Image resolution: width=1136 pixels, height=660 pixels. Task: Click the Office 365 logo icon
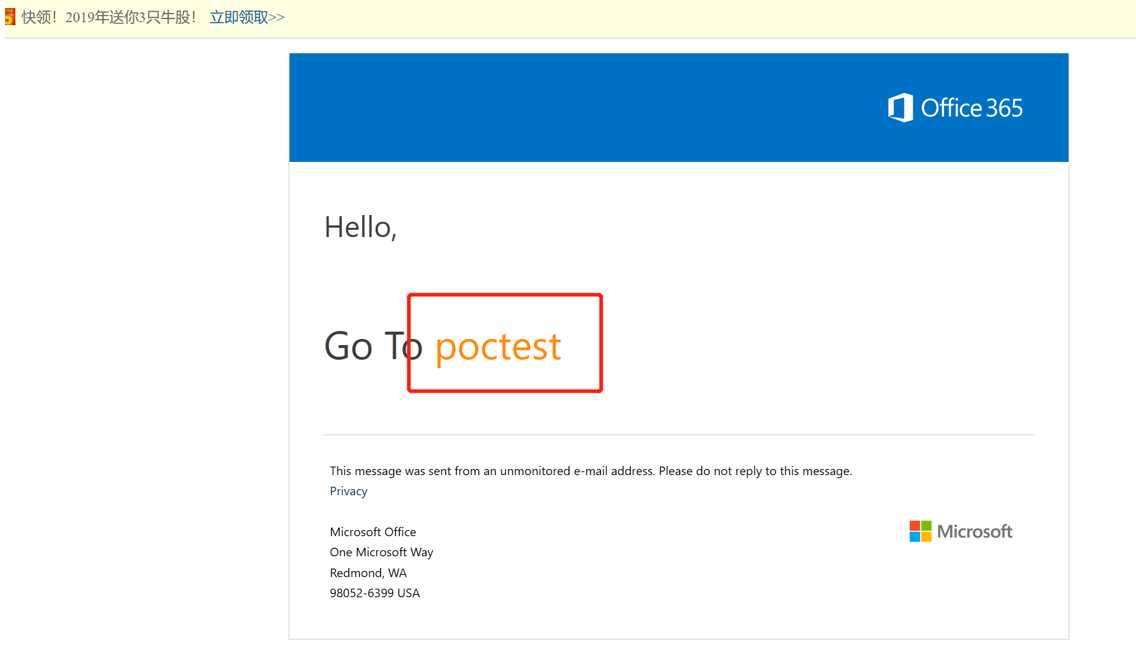coord(901,108)
